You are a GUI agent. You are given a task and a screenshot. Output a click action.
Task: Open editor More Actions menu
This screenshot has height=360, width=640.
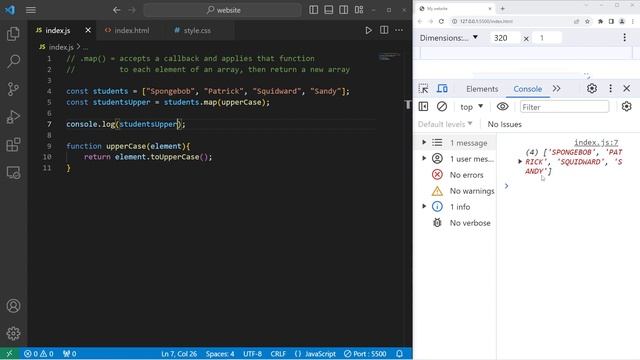399,30
